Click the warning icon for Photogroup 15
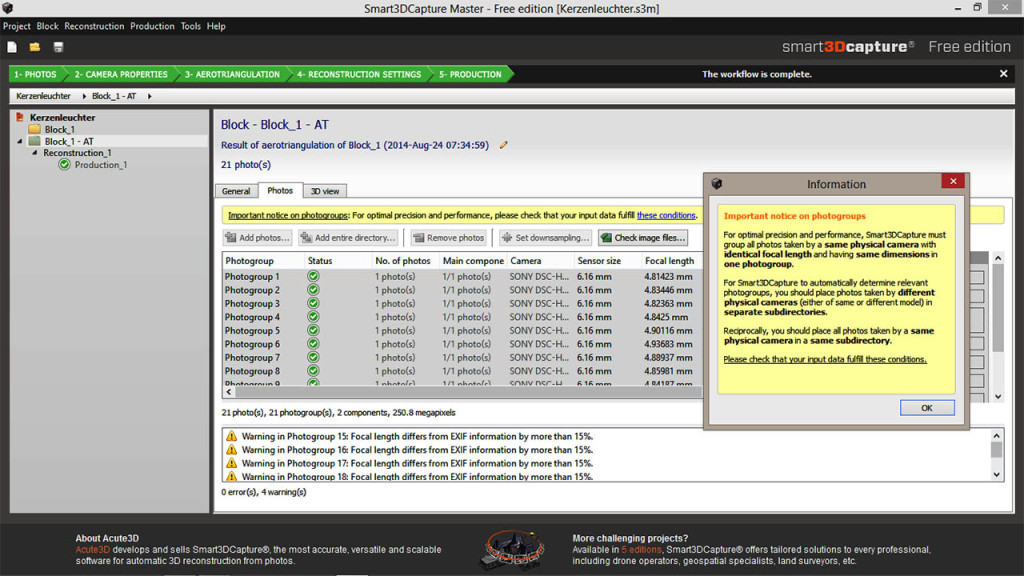The width and height of the screenshot is (1024, 576). pos(231,436)
